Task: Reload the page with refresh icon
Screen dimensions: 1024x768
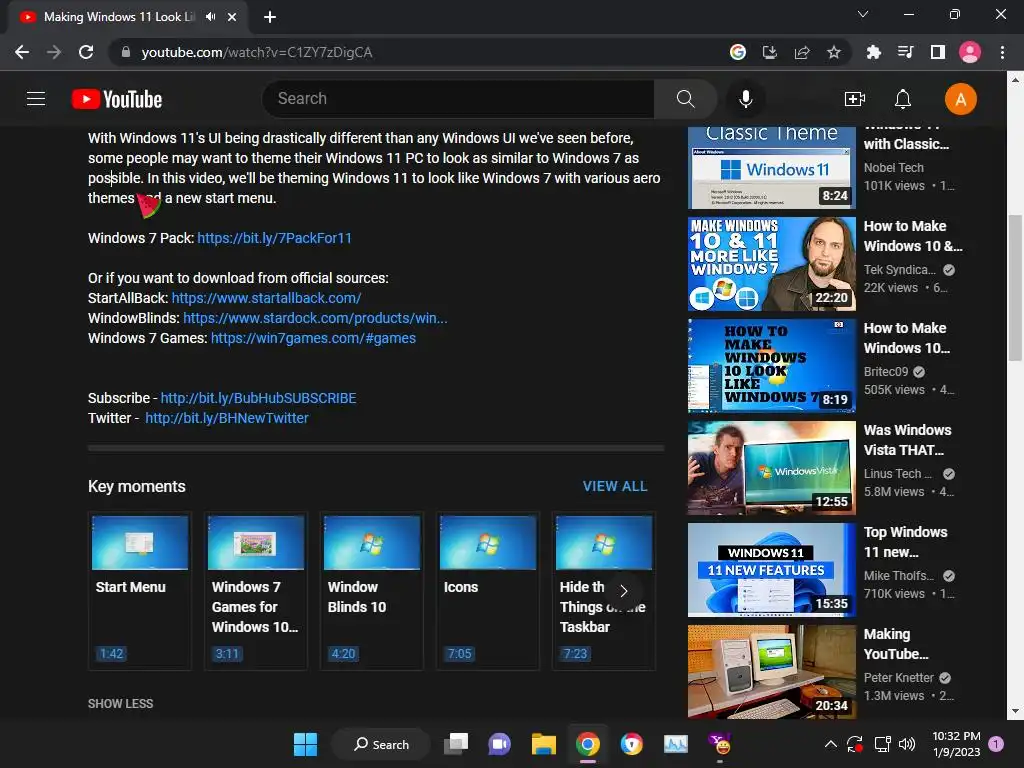Action: pos(86,52)
